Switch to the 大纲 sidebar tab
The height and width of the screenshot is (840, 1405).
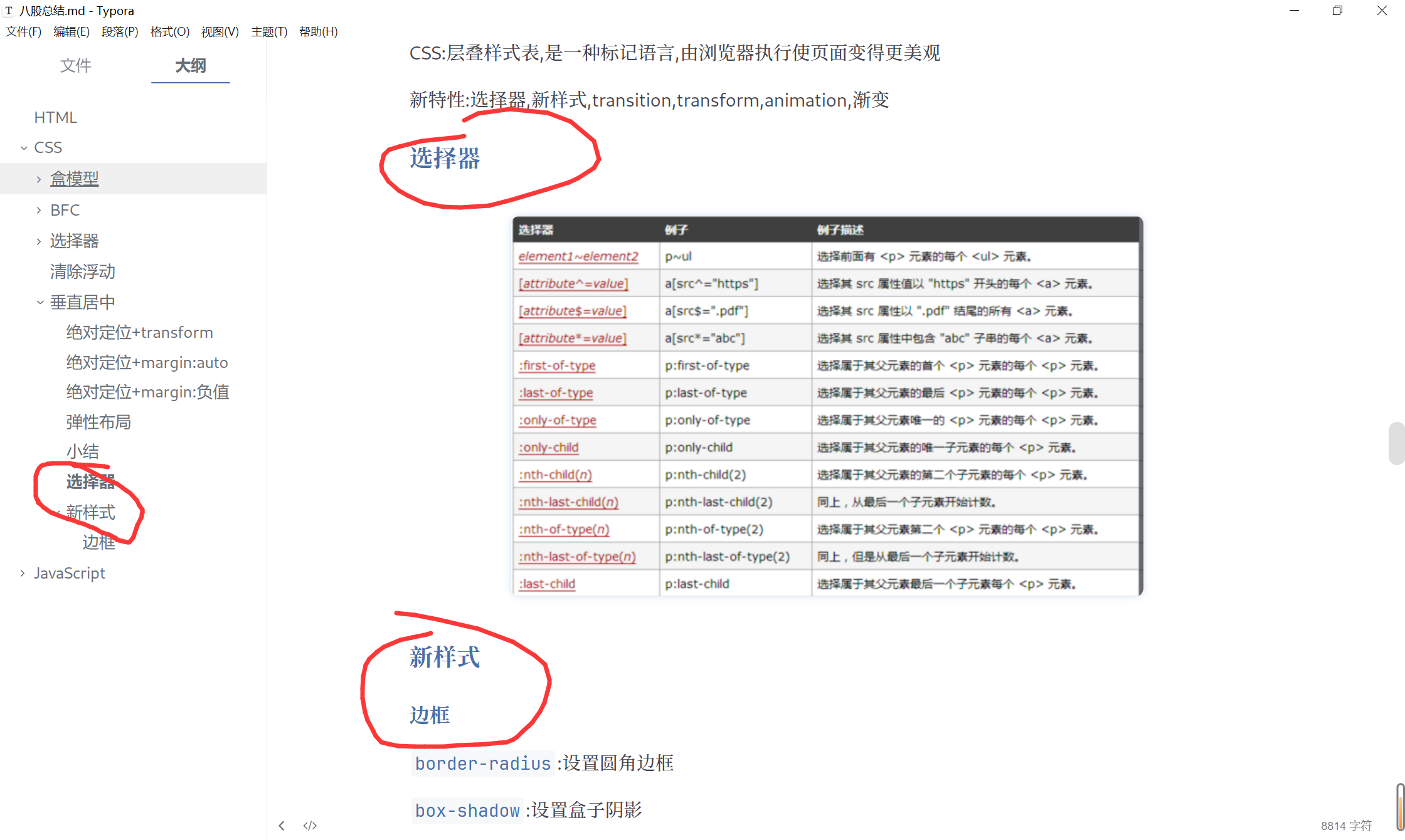(190, 66)
